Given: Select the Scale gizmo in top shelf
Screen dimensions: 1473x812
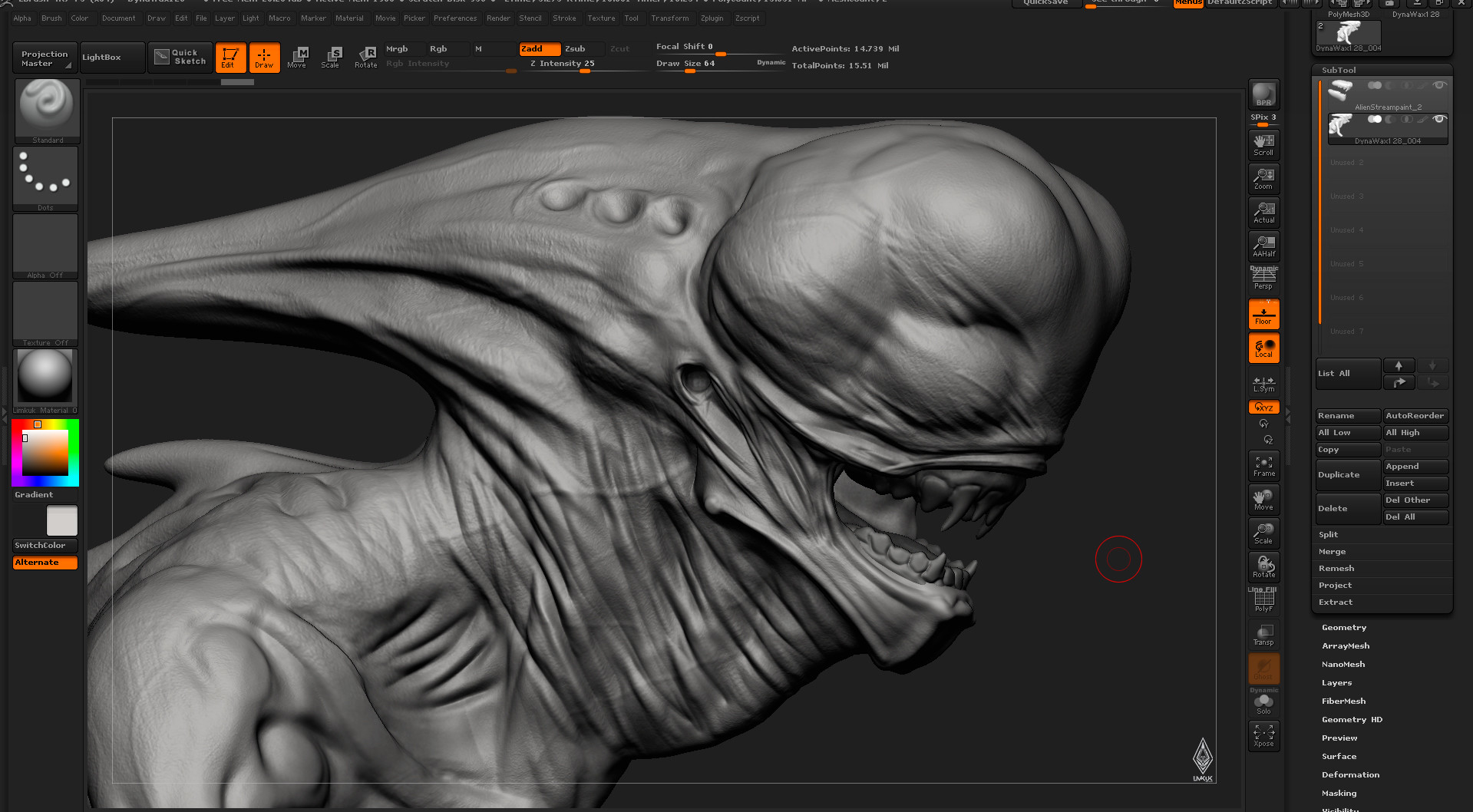Looking at the screenshot, I should (331, 57).
